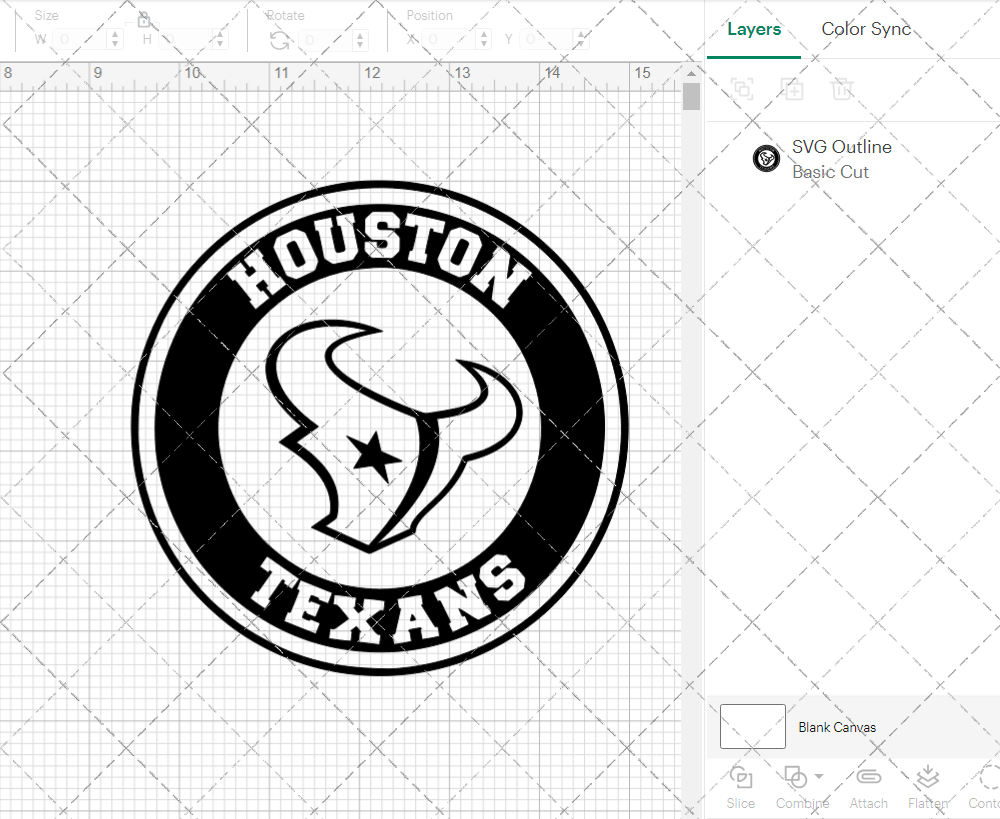
Task: Click the Blank Canvas label
Action: 837,727
